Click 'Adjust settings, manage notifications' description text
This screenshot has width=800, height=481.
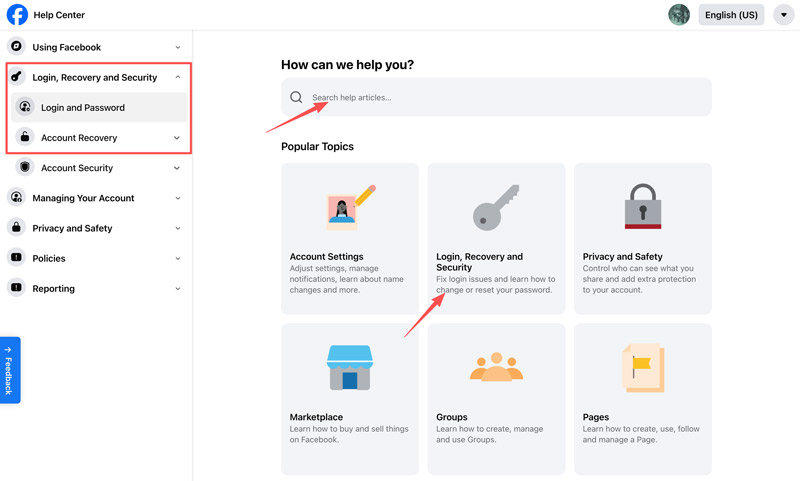point(346,279)
